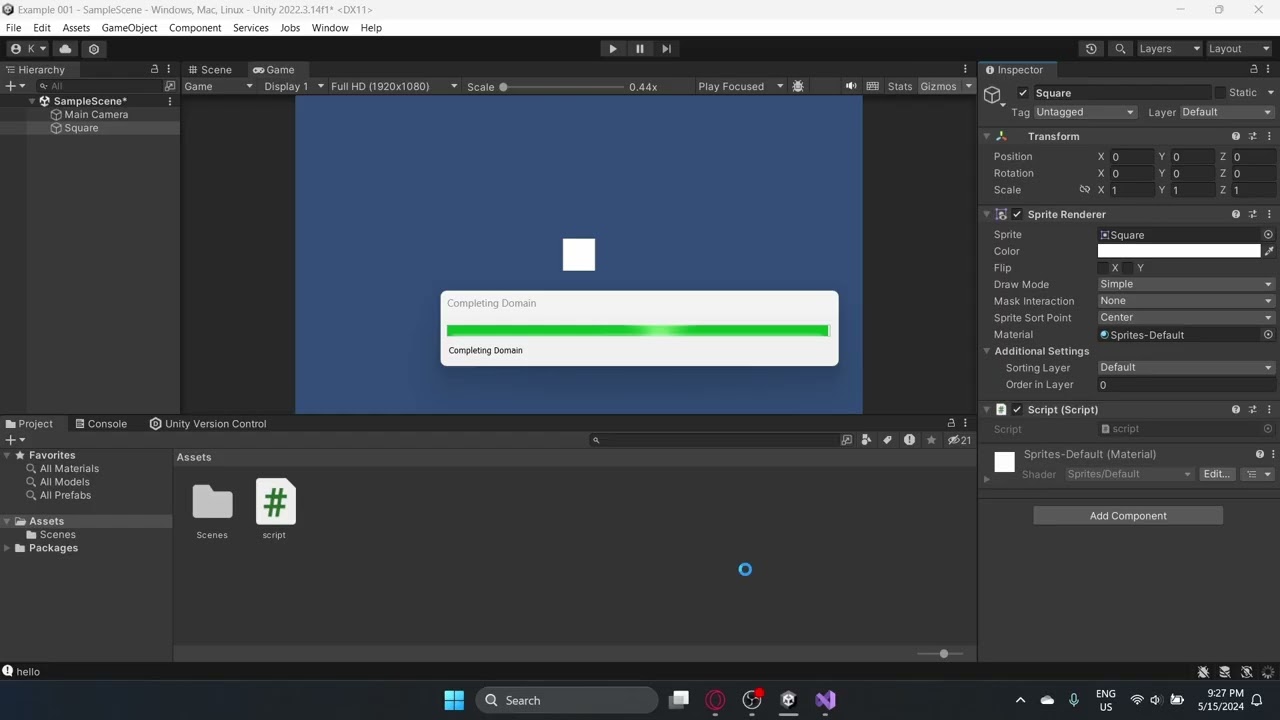Open the Mask Interaction dropdown
Screen dimensions: 1280x720
[1186, 301]
